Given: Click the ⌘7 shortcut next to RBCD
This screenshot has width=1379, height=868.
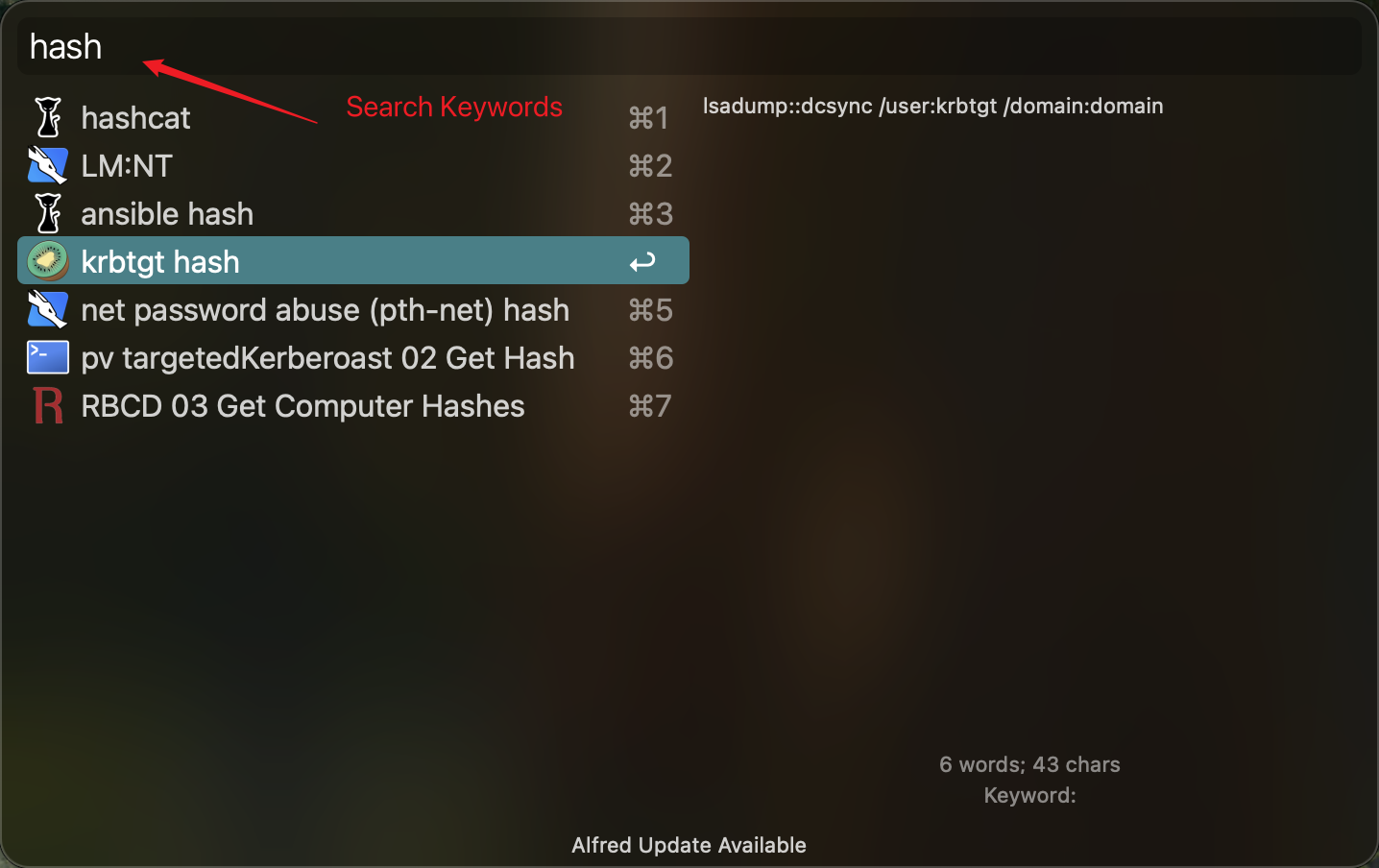Looking at the screenshot, I should click(x=650, y=406).
